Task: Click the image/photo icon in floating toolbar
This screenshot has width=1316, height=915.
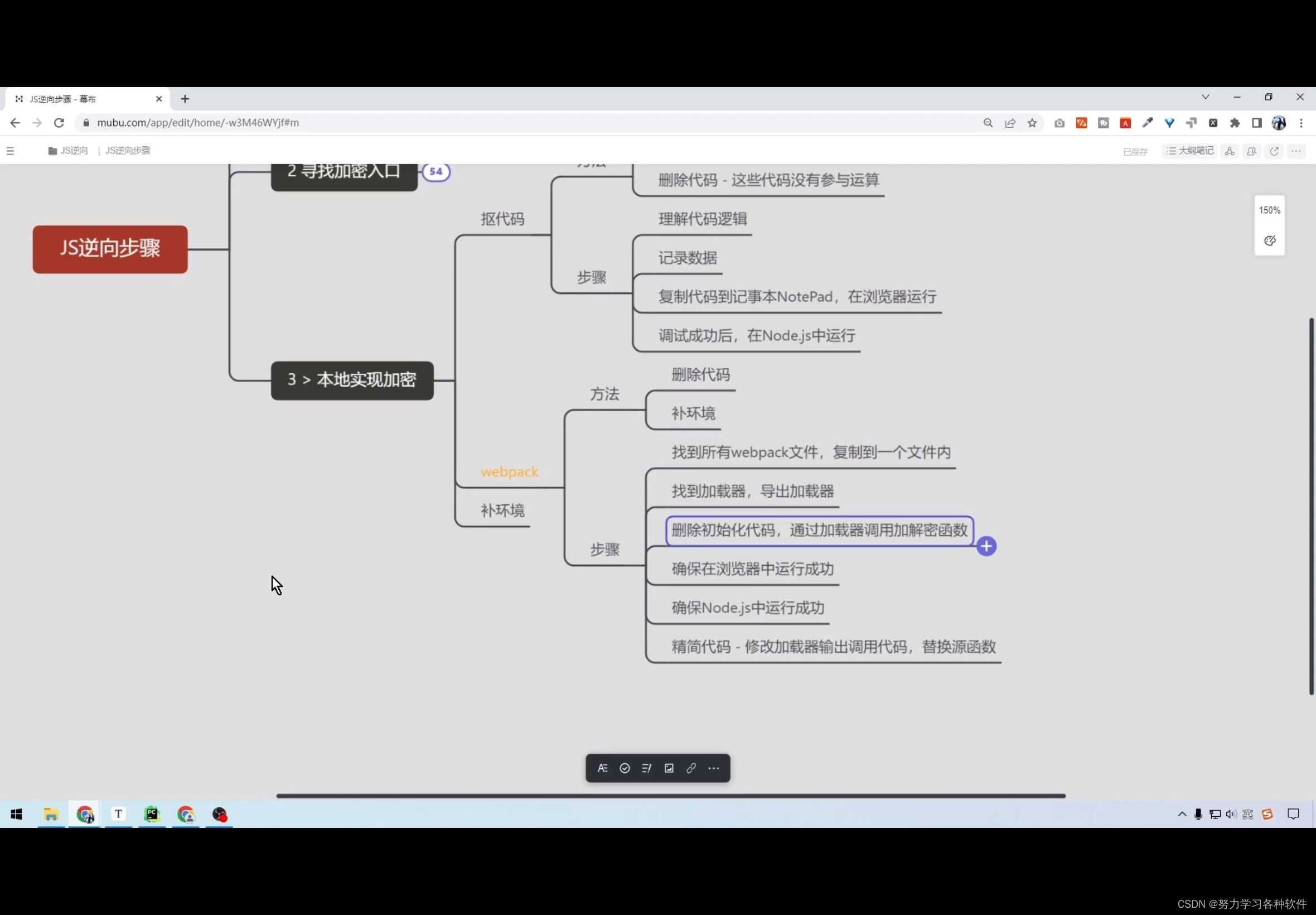Action: (x=668, y=768)
